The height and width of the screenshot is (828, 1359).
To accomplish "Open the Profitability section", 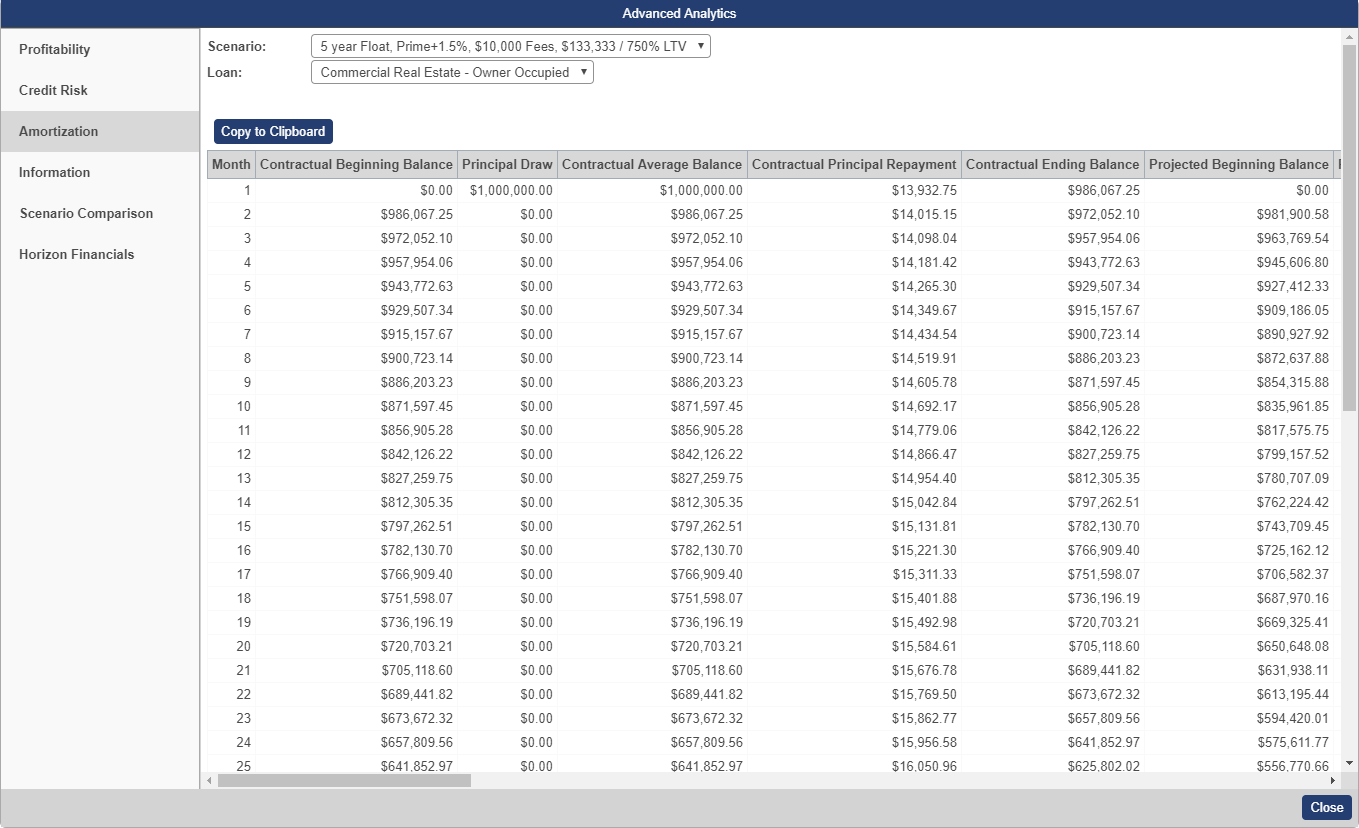I will pyautogui.click(x=100, y=49).
